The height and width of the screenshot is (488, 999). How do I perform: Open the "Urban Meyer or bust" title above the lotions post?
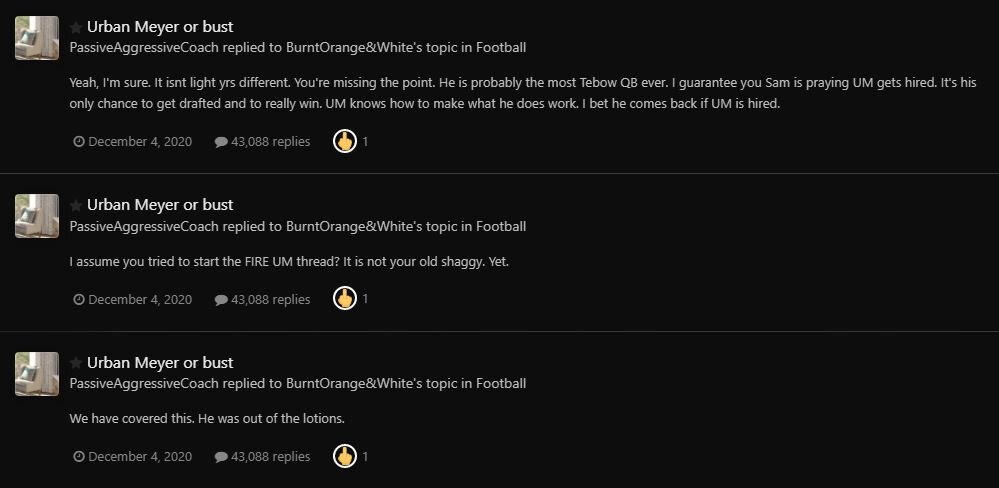tap(160, 363)
